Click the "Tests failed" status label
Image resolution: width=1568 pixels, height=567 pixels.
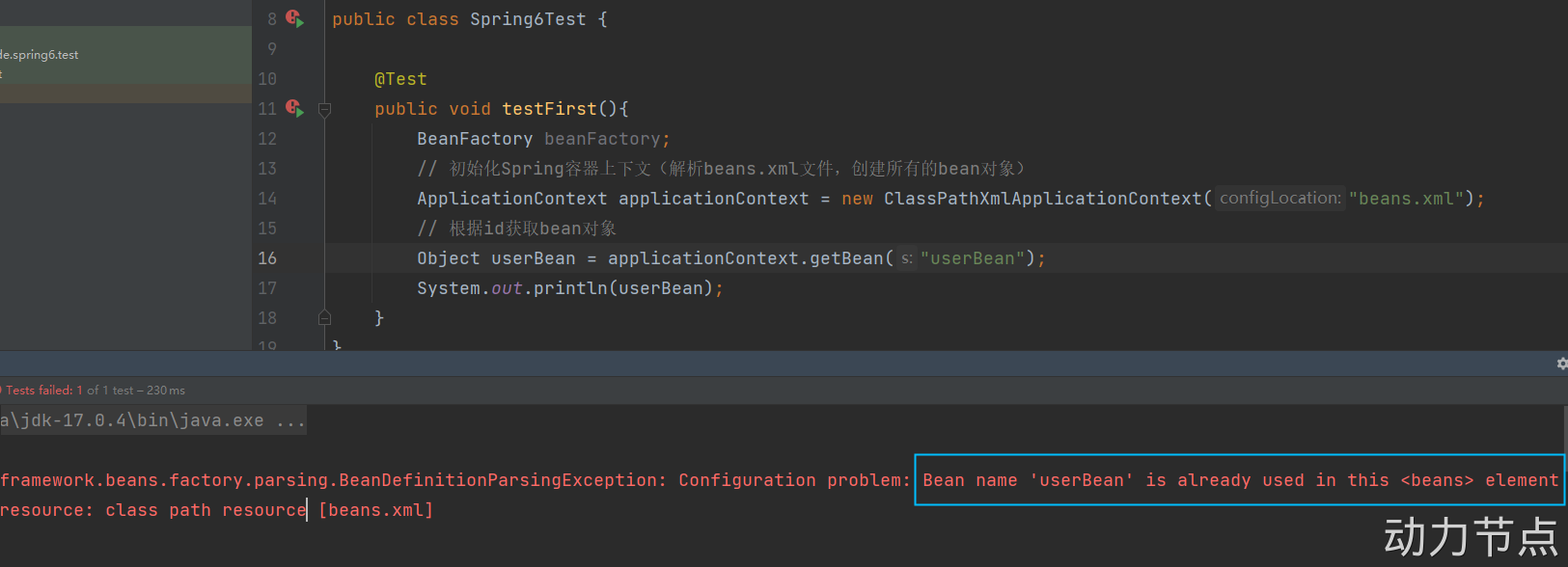pos(39,391)
